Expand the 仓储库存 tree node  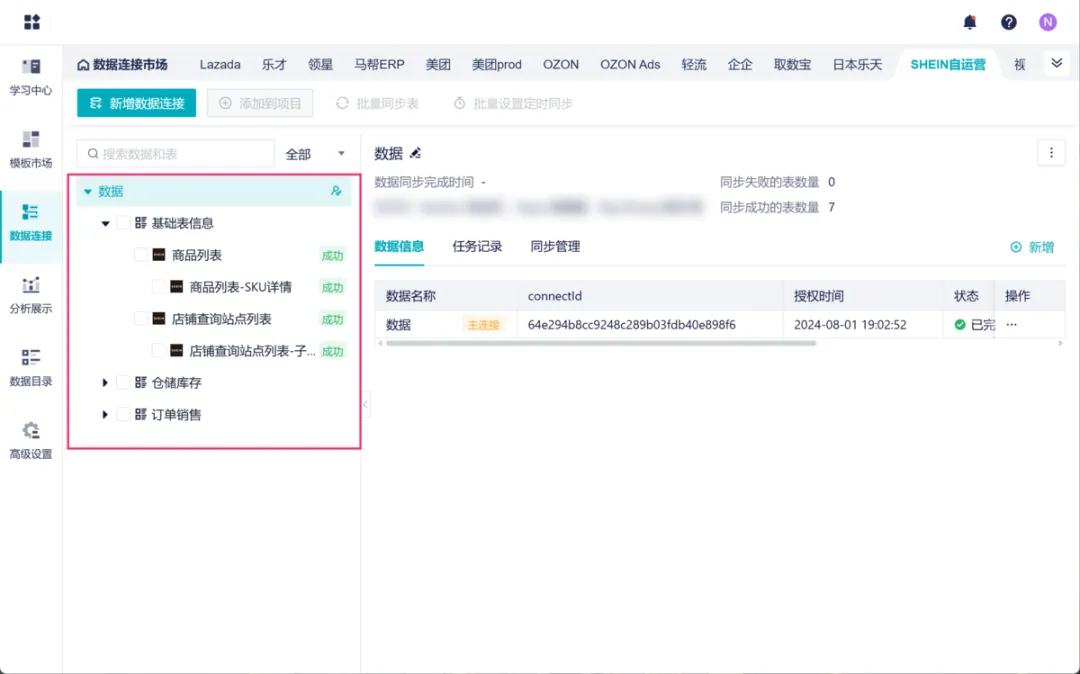coord(105,383)
